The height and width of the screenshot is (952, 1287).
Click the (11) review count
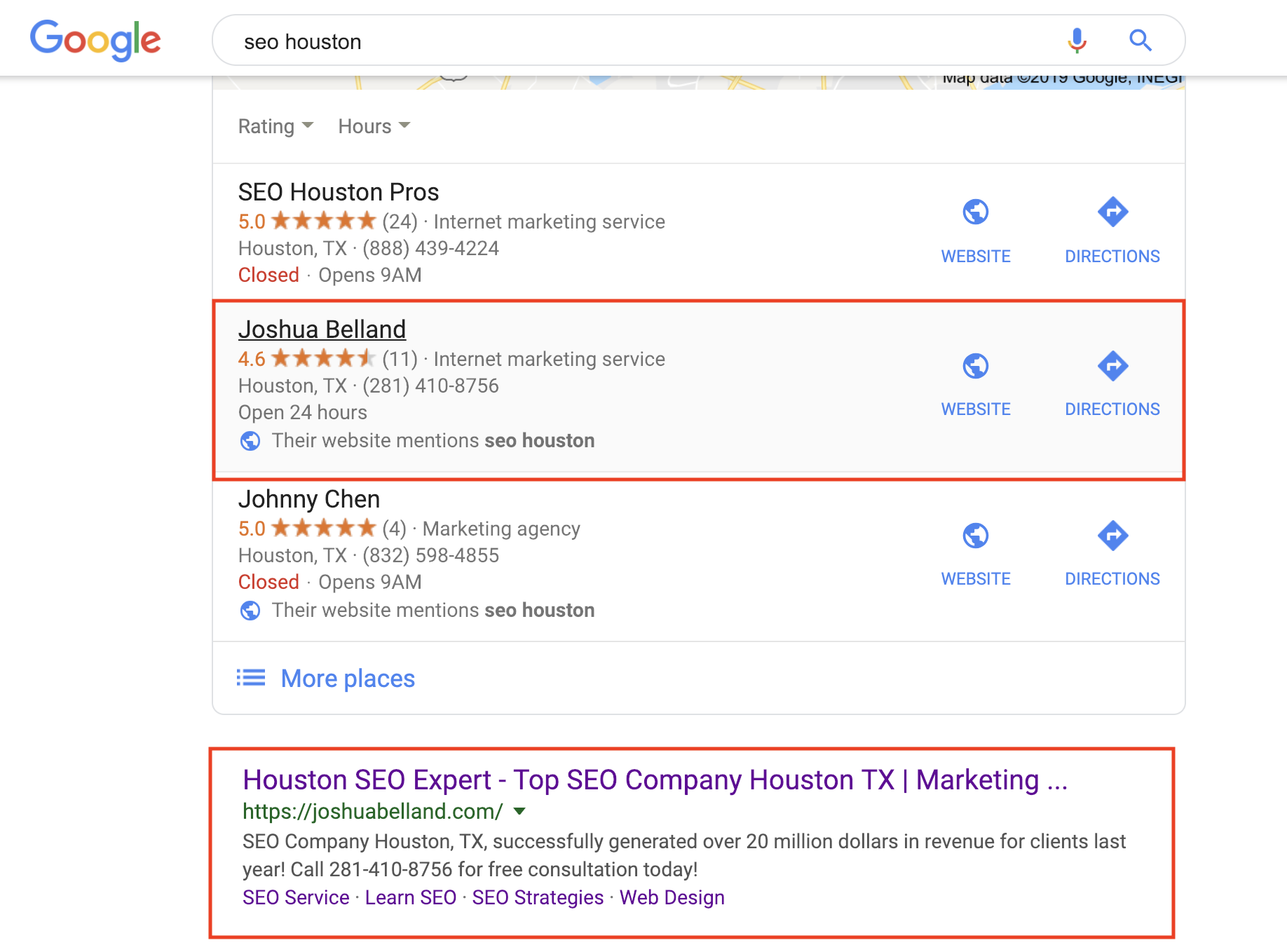coord(400,359)
